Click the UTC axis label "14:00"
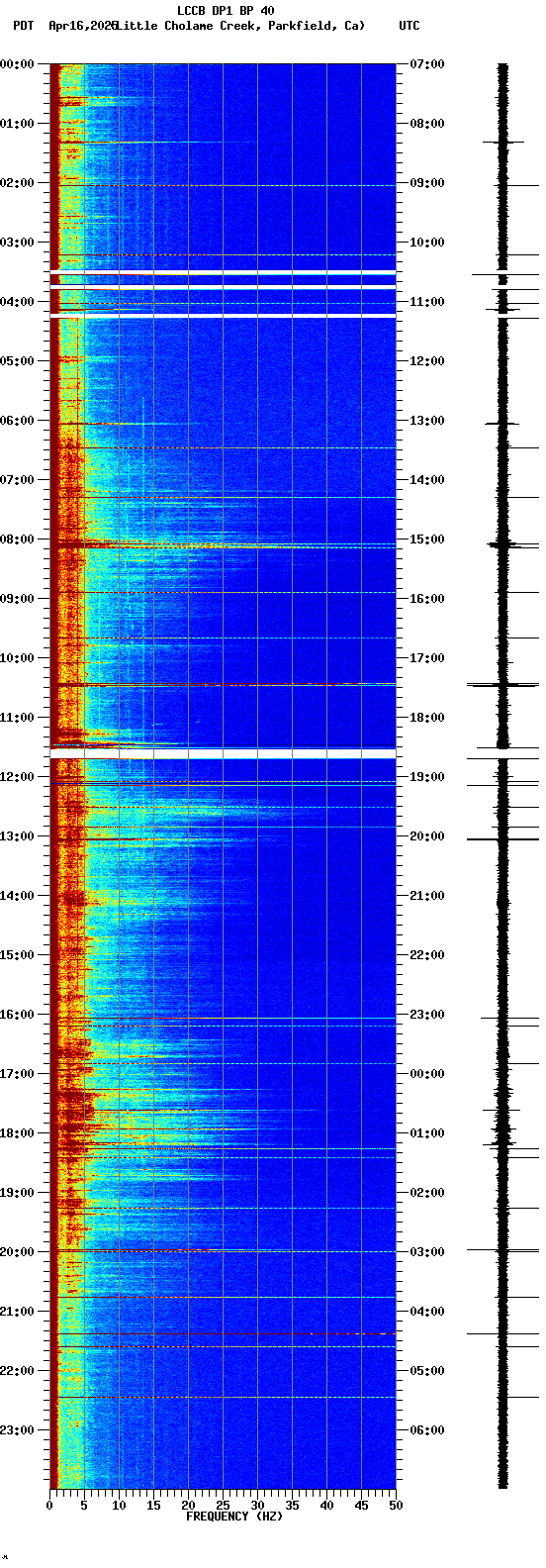Viewport: 546px width, 1568px height. [x=427, y=480]
